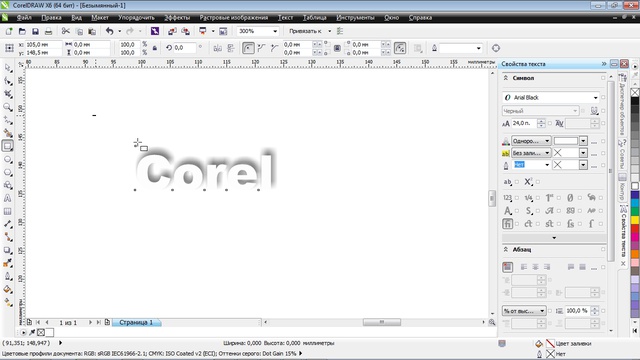Select the Crop tool in the toolbox

[x=8, y=94]
